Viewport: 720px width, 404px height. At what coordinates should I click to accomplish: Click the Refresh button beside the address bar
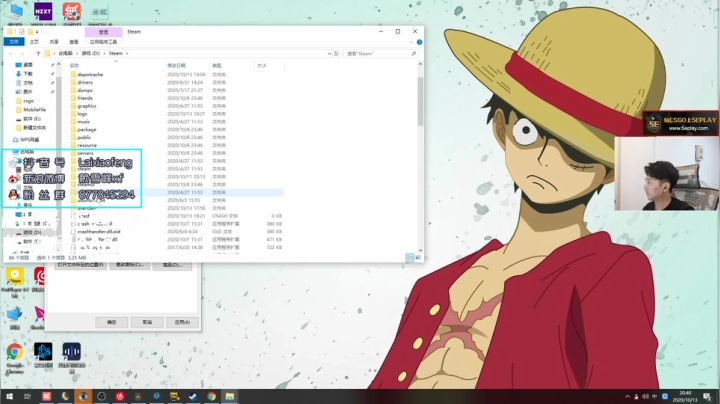pyautogui.click(x=336, y=53)
